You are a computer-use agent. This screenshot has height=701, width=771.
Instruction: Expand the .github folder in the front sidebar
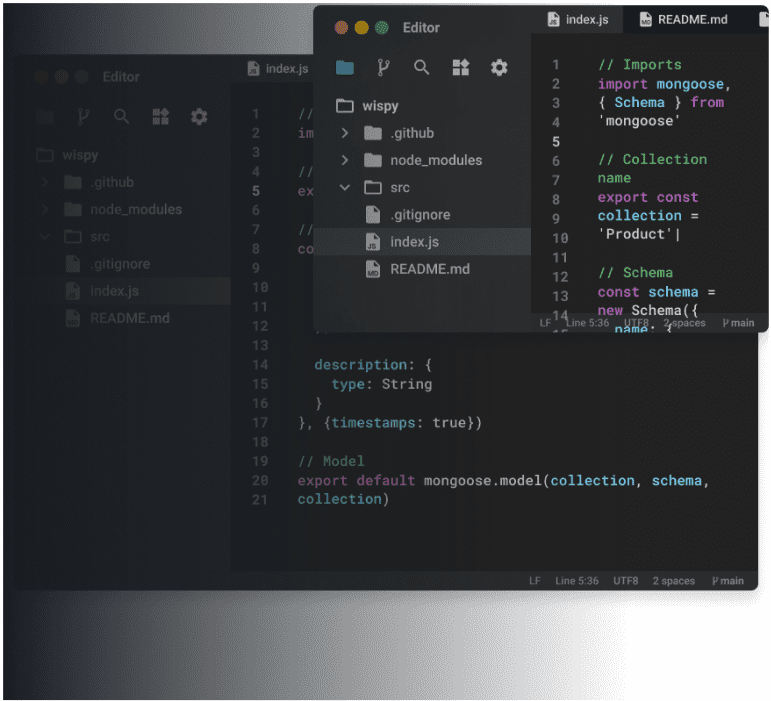345,133
